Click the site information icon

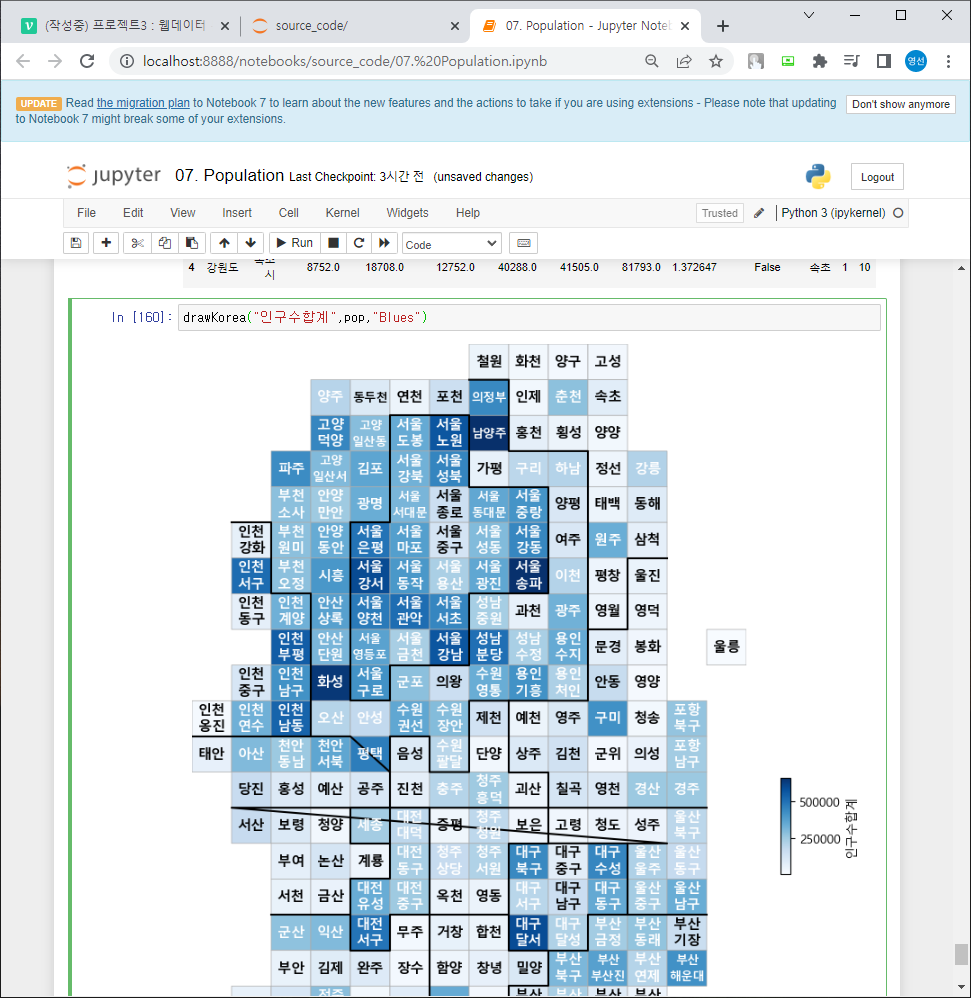click(x=127, y=61)
